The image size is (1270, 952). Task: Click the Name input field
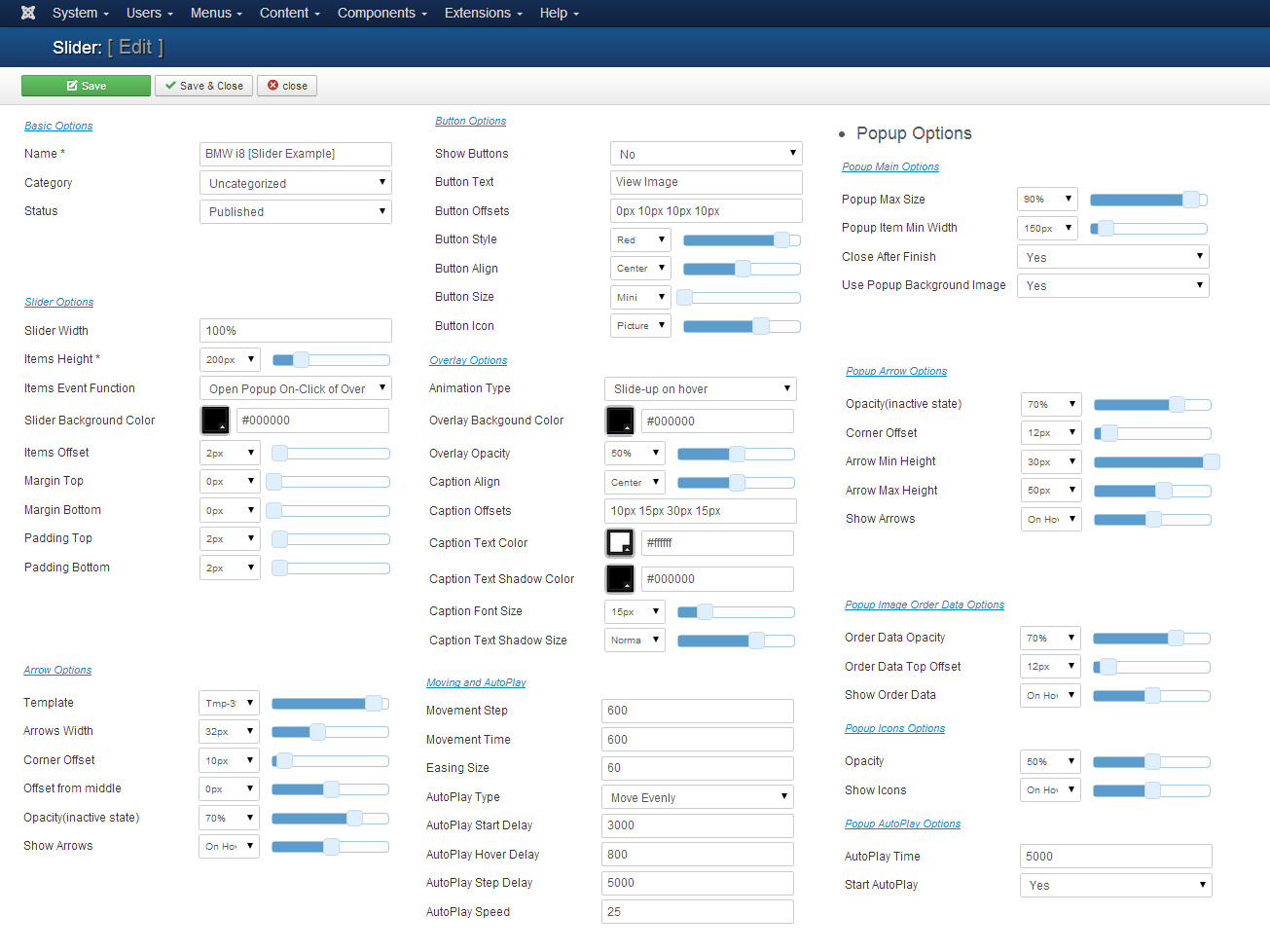click(x=295, y=154)
